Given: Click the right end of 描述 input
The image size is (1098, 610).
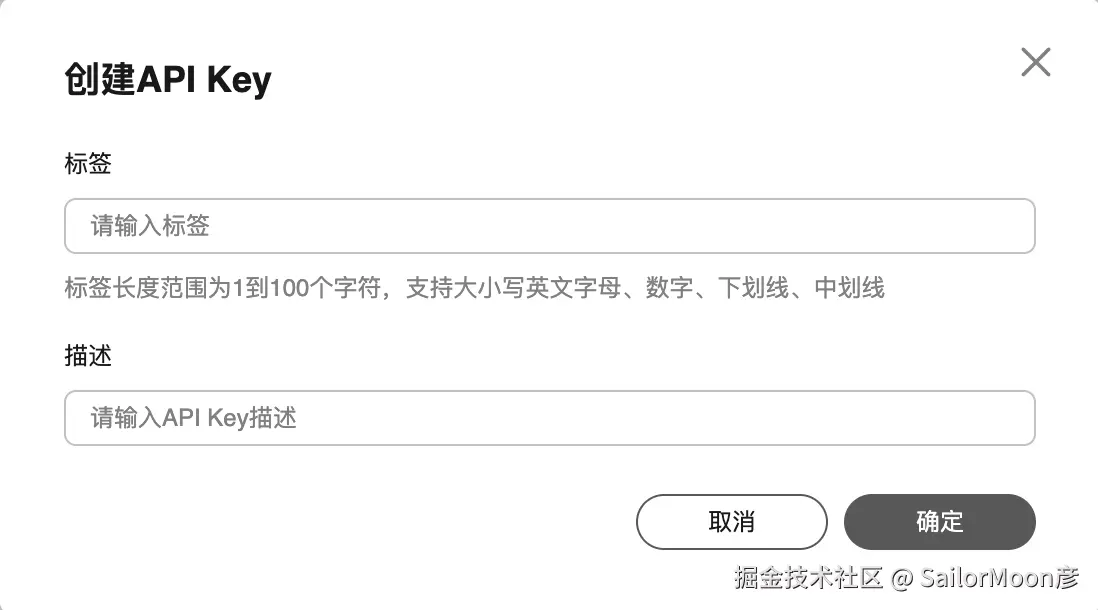Looking at the screenshot, I should point(1010,418).
